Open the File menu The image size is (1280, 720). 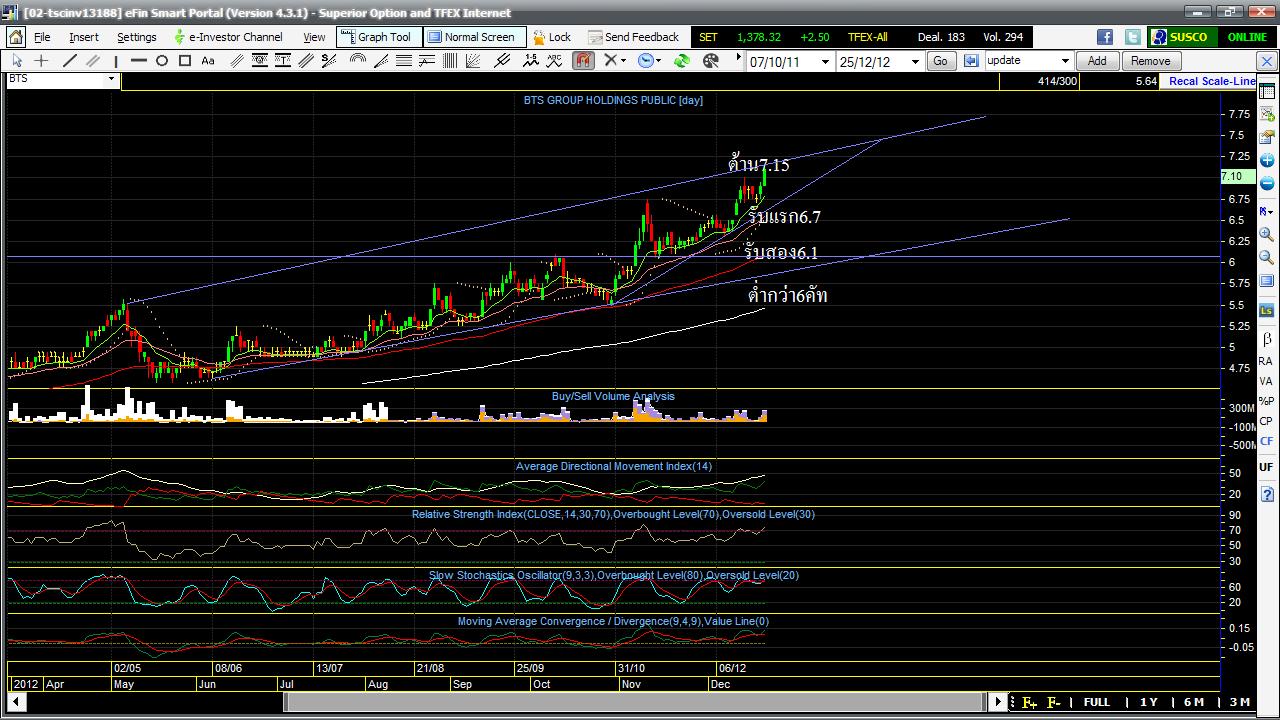pyautogui.click(x=42, y=37)
